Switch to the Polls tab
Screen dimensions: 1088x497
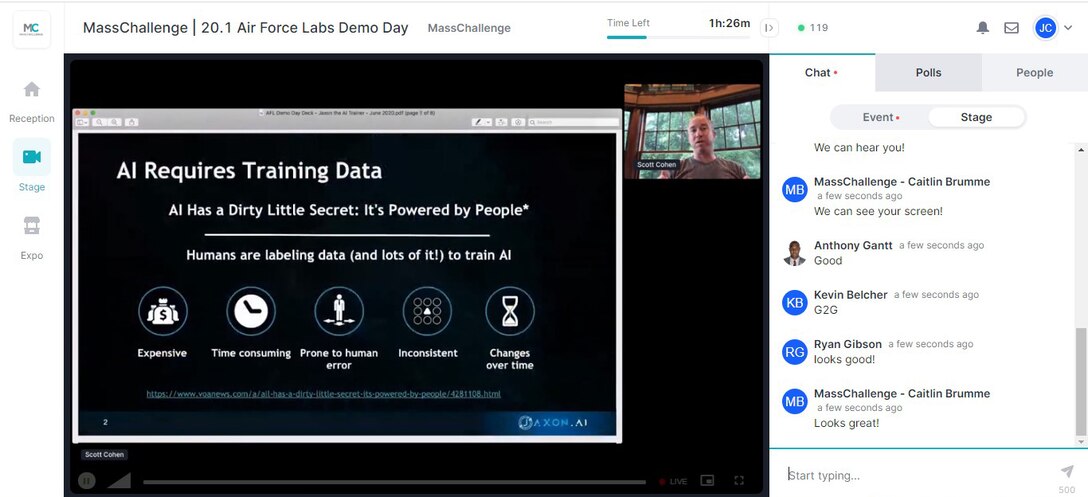click(x=928, y=72)
